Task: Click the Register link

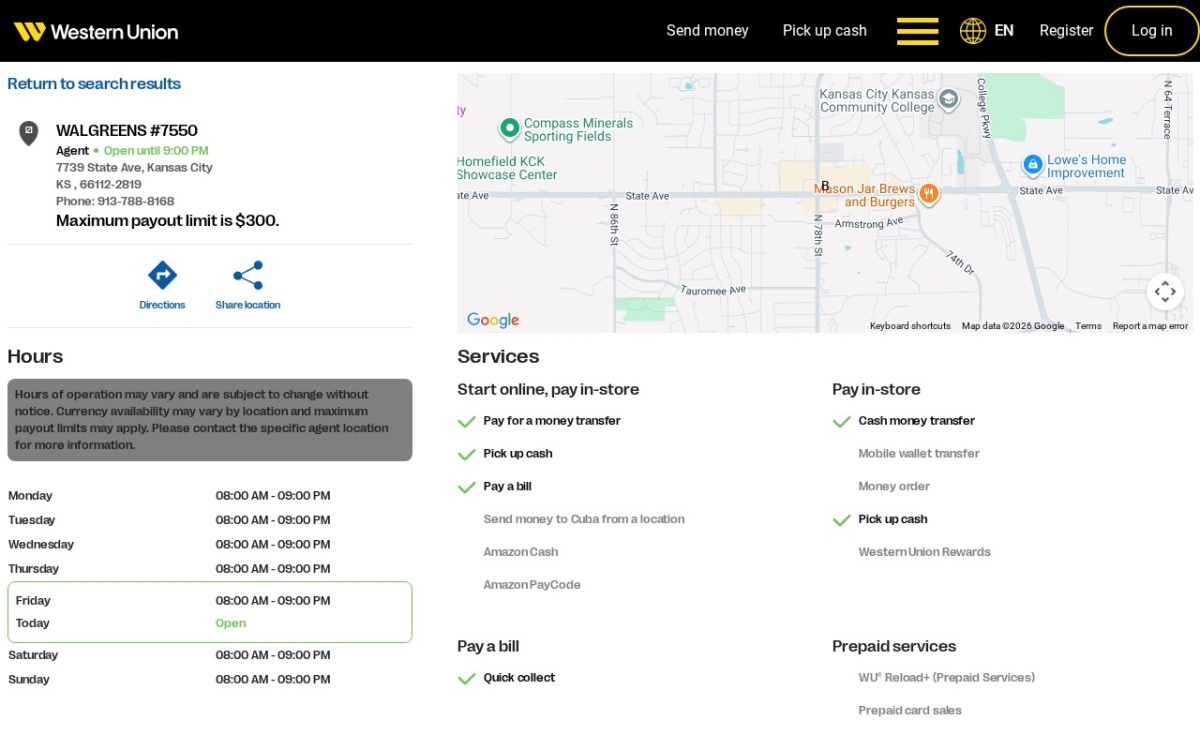Action: click(x=1066, y=31)
